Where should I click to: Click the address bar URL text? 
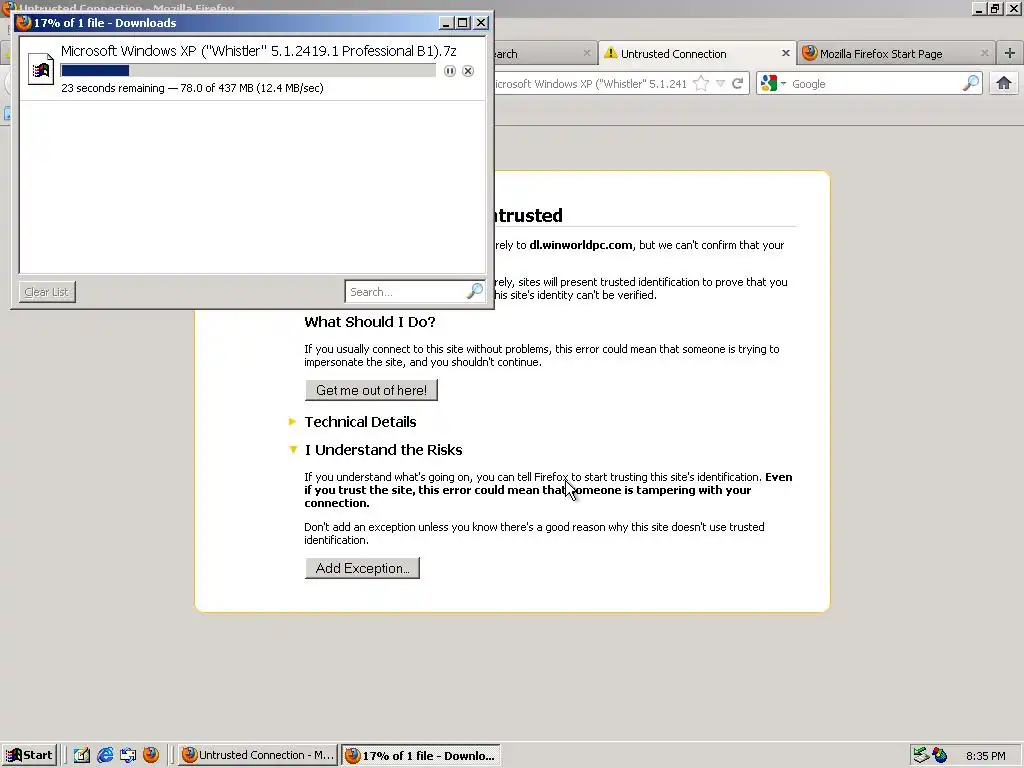point(590,84)
